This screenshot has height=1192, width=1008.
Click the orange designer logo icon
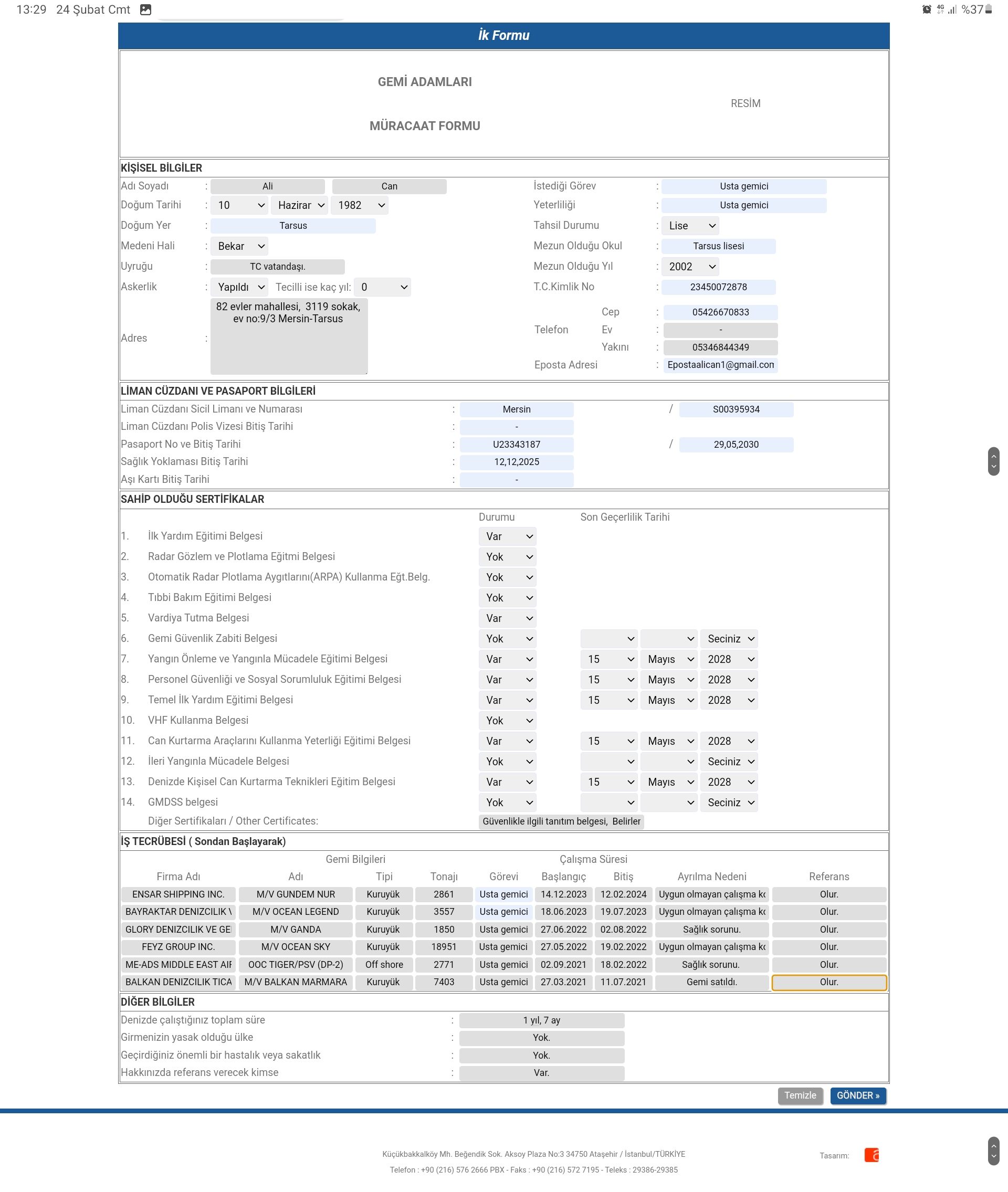(871, 1155)
